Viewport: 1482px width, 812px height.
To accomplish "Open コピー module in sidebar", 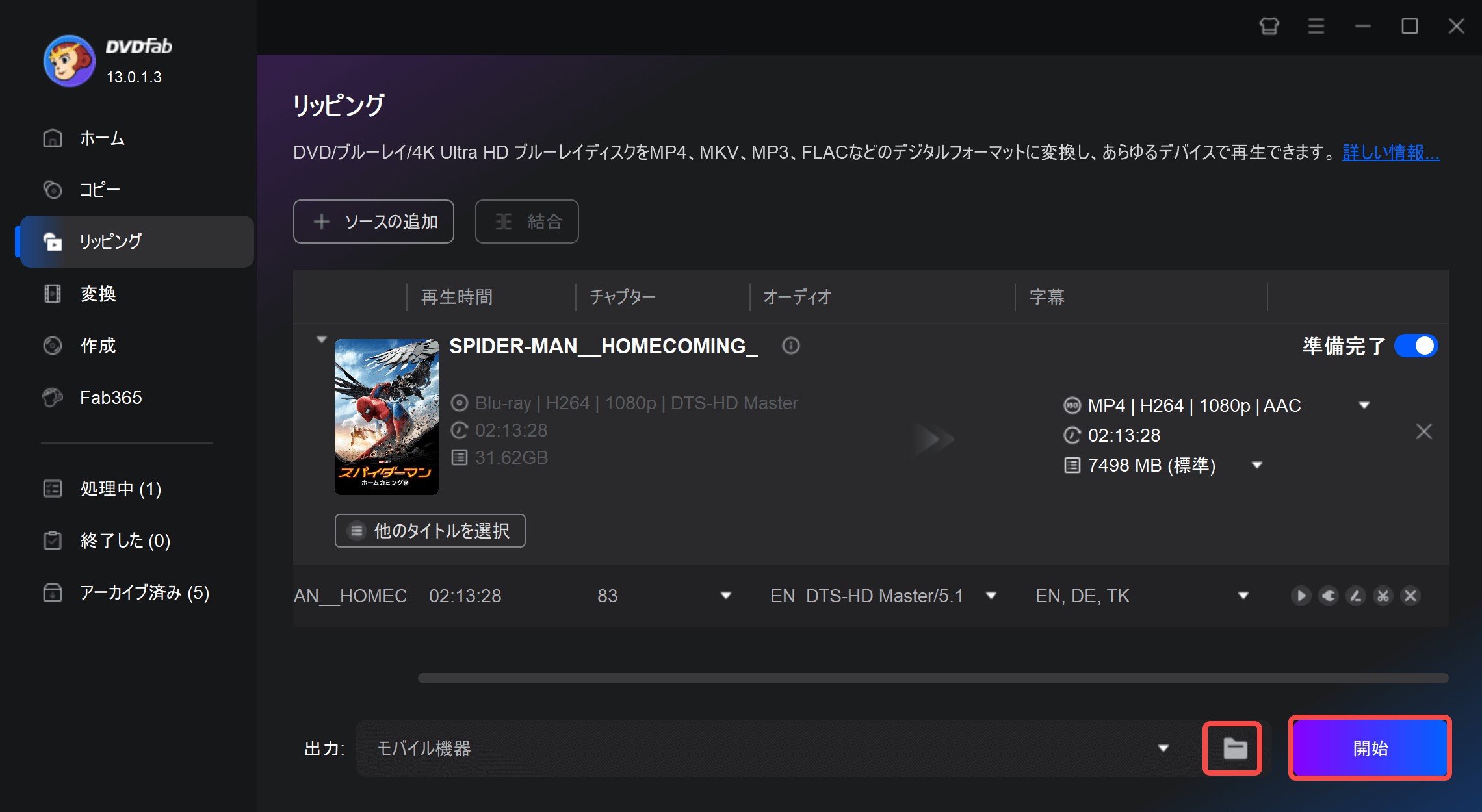I will coord(136,190).
